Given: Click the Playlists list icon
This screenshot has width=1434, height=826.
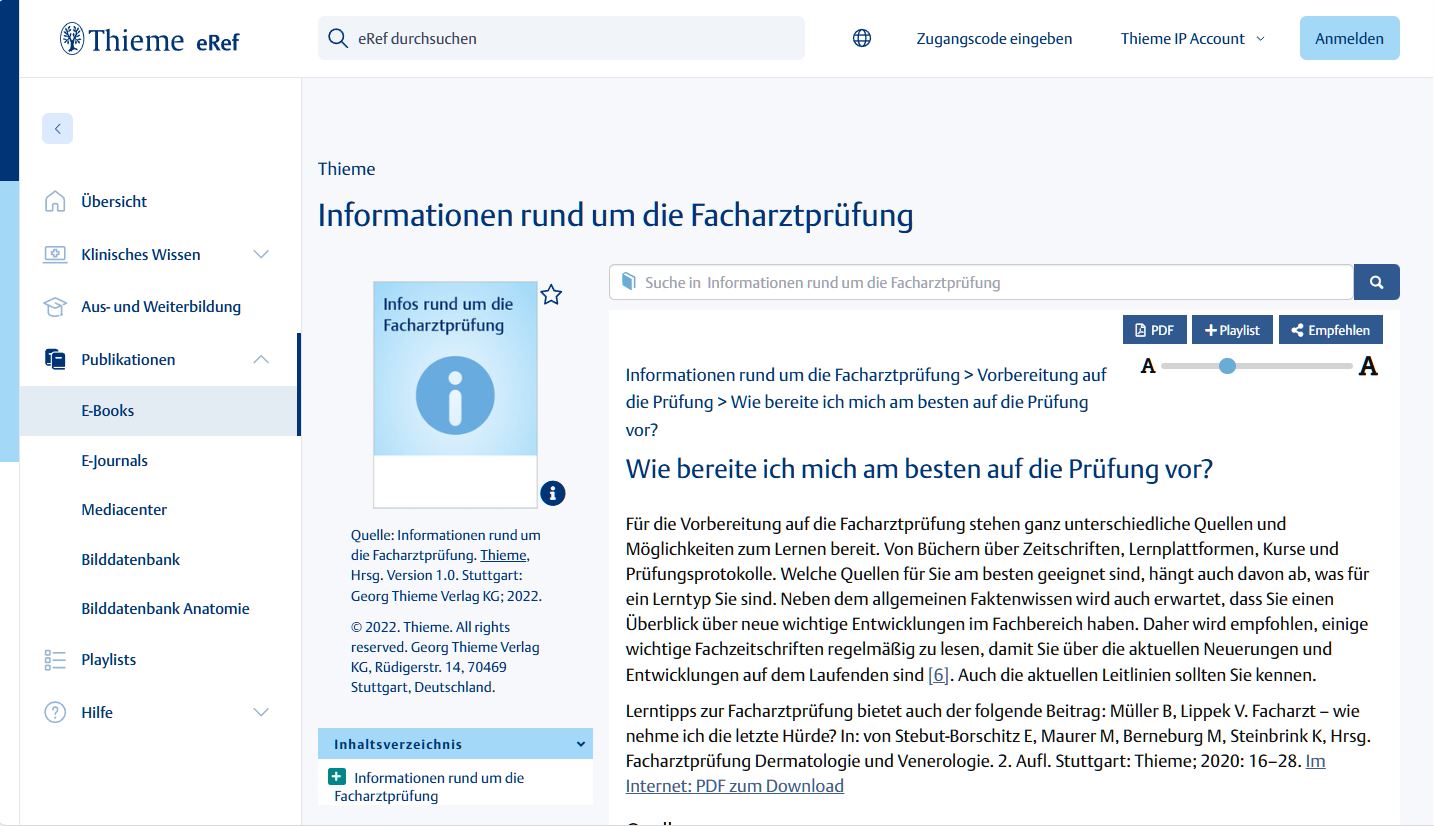Looking at the screenshot, I should [x=55, y=660].
